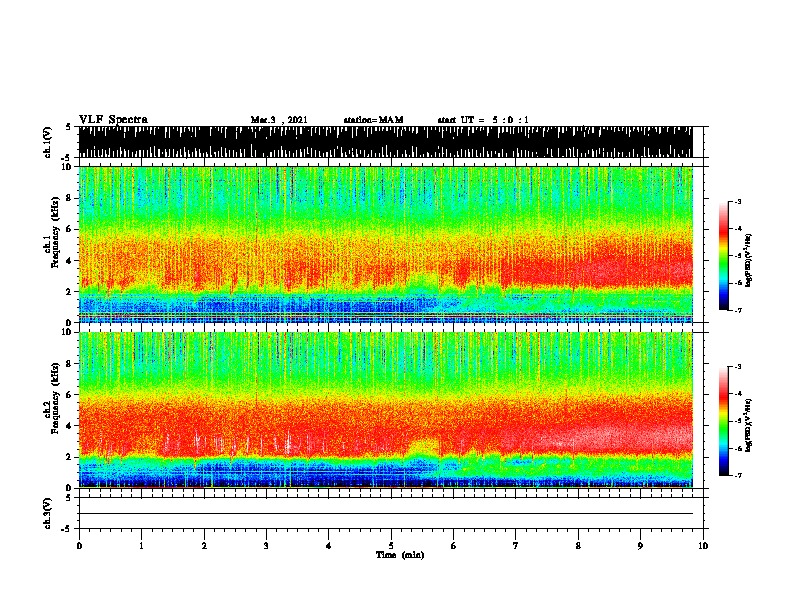
Task: Click the "ch.3(V)" axis label
Action: 47,513
